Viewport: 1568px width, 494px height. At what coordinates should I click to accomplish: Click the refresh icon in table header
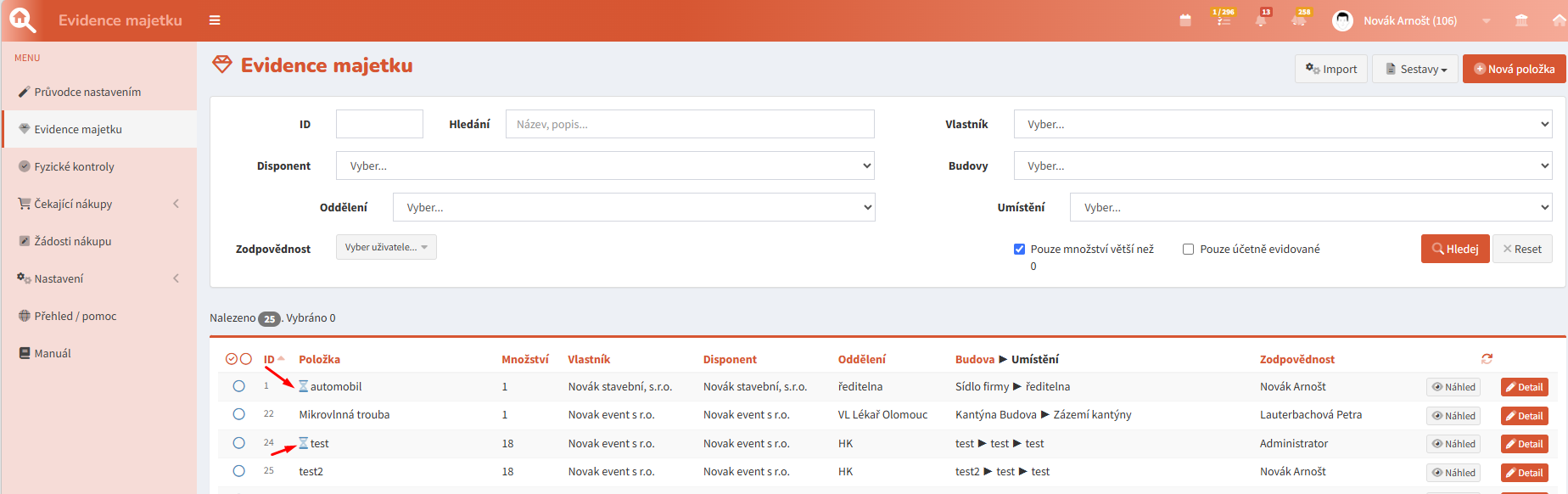pyautogui.click(x=1487, y=359)
